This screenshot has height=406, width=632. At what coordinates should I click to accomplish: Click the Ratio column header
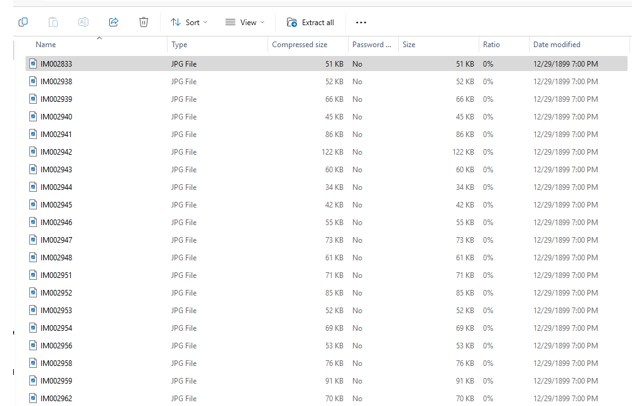click(491, 45)
